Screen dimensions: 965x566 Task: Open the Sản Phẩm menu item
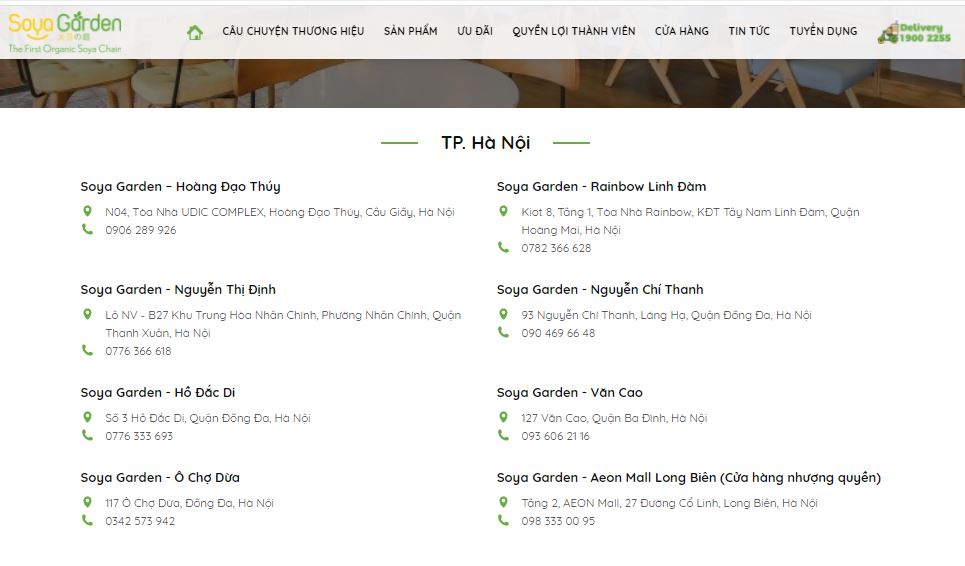pyautogui.click(x=410, y=31)
